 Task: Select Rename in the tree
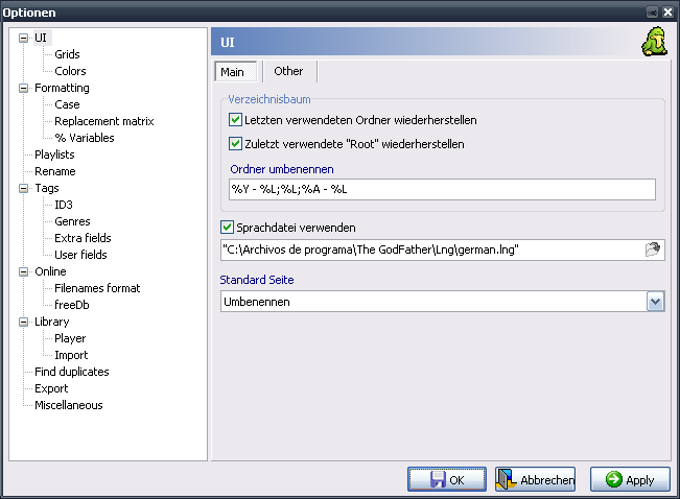55,172
